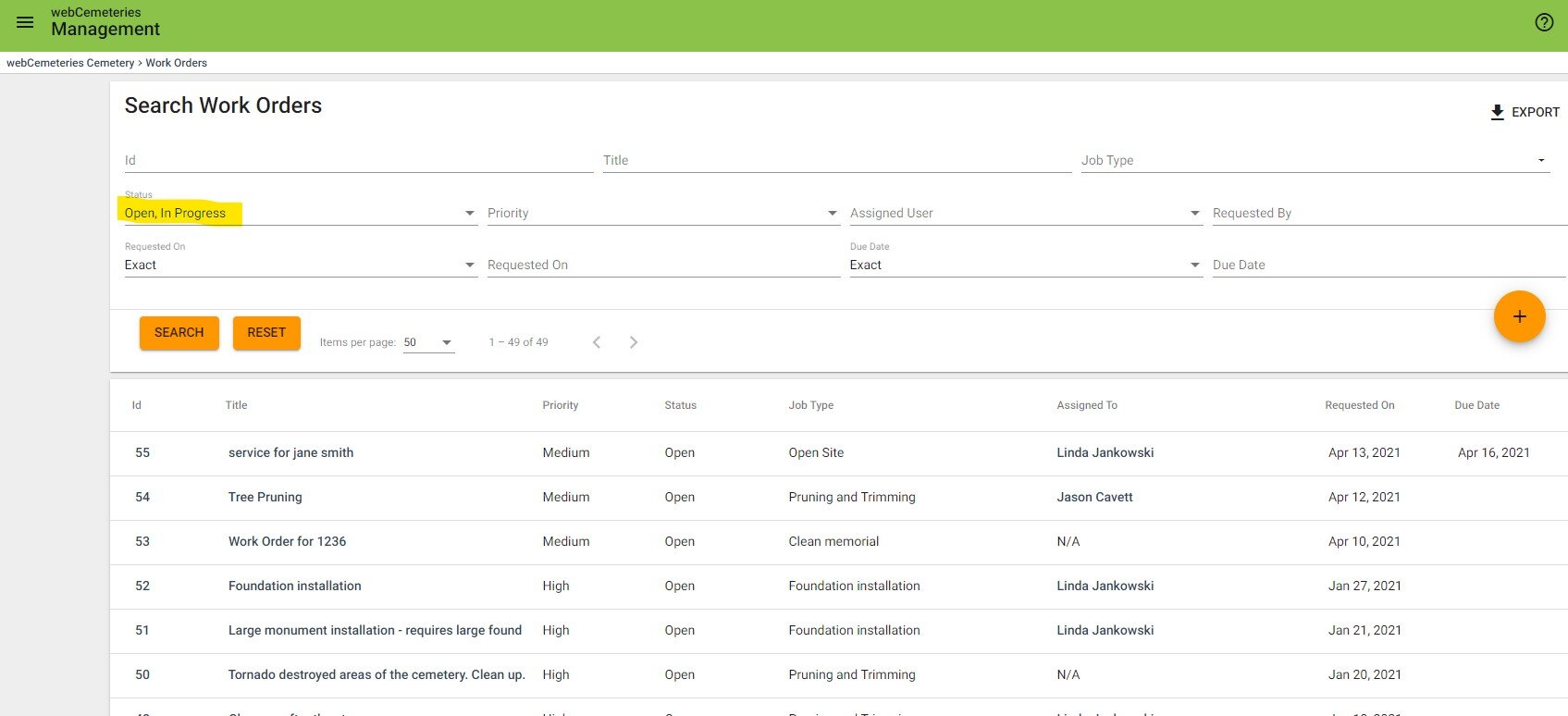Image resolution: width=1568 pixels, height=716 pixels.
Task: Open the hamburger navigation menu
Action: pos(25,22)
